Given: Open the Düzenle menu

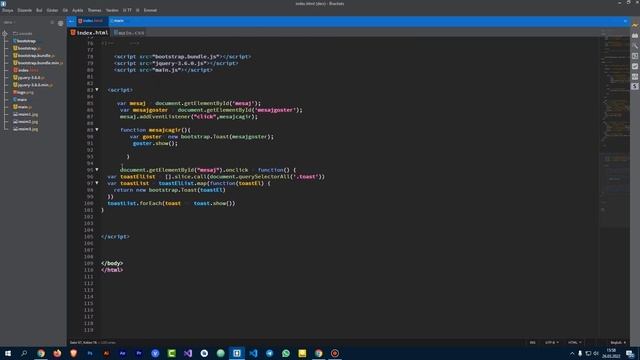Looking at the screenshot, I should [24, 10].
